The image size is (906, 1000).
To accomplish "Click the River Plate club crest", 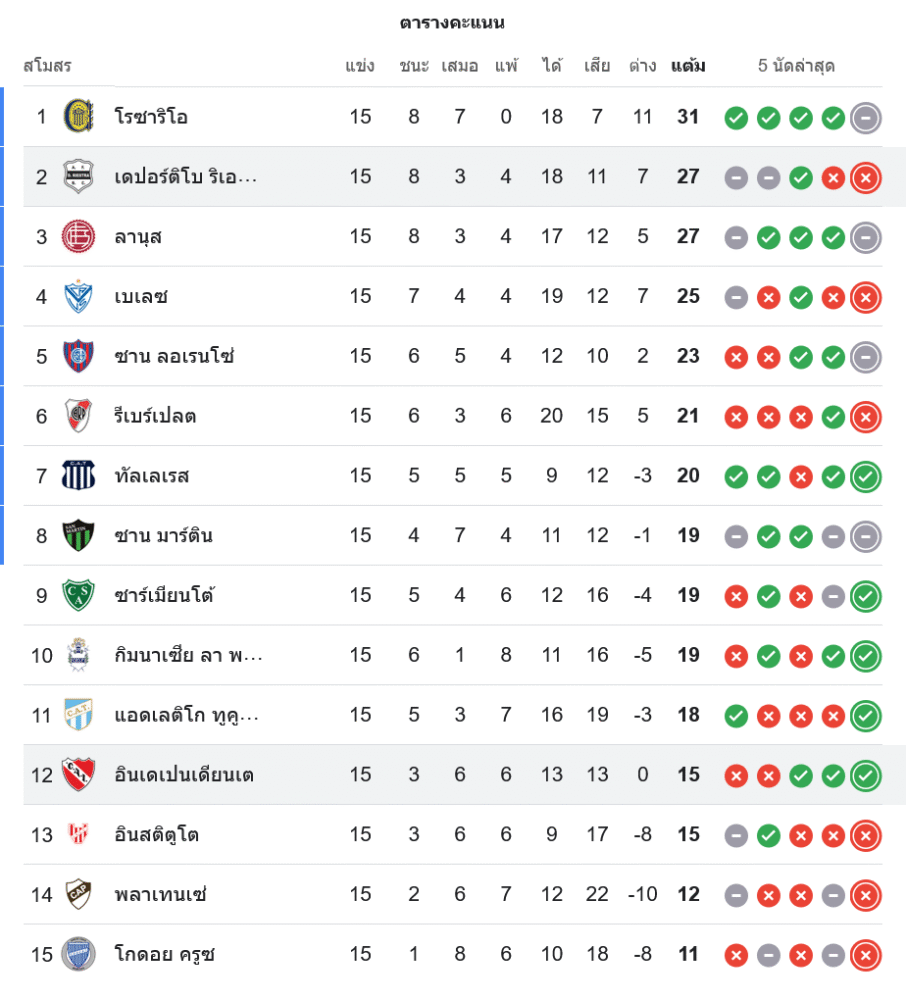I will [x=78, y=416].
